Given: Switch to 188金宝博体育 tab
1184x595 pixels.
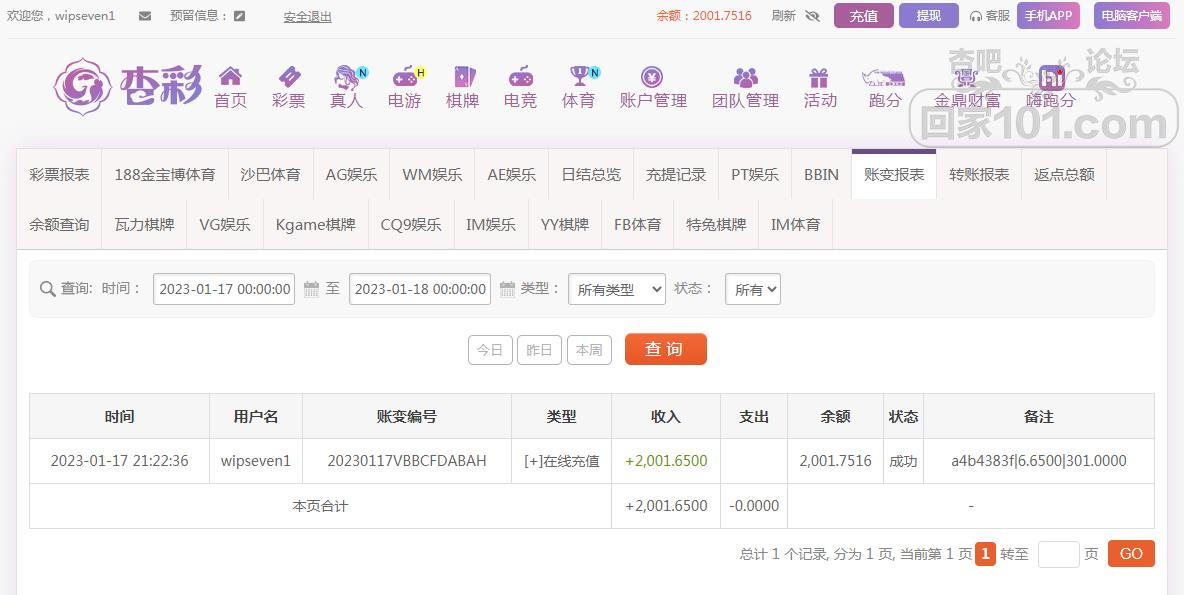Looking at the screenshot, I should point(165,174).
